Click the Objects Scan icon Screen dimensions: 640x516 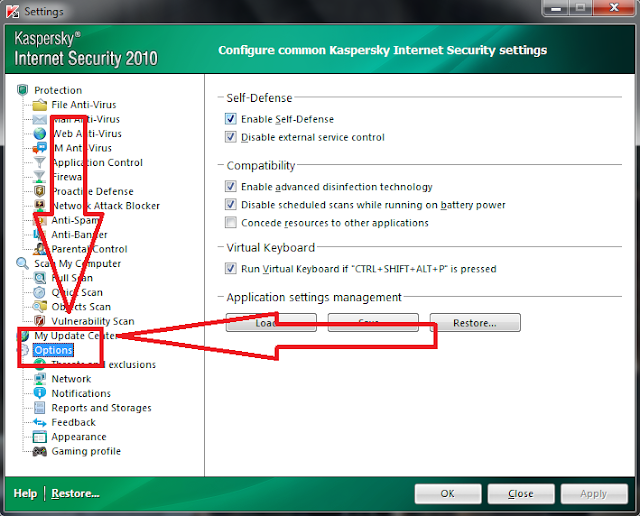tap(40, 306)
